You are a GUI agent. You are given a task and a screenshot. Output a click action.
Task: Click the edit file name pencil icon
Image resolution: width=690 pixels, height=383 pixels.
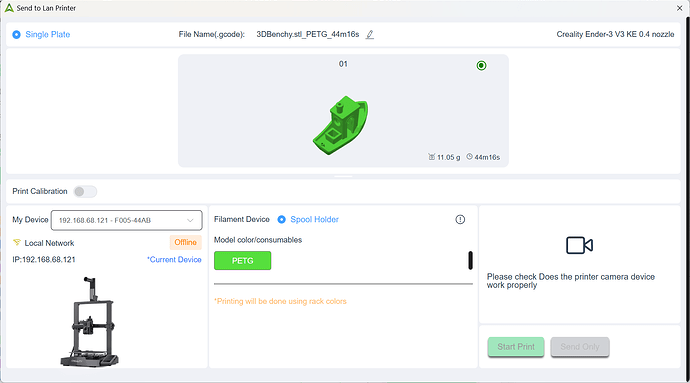[x=370, y=34]
